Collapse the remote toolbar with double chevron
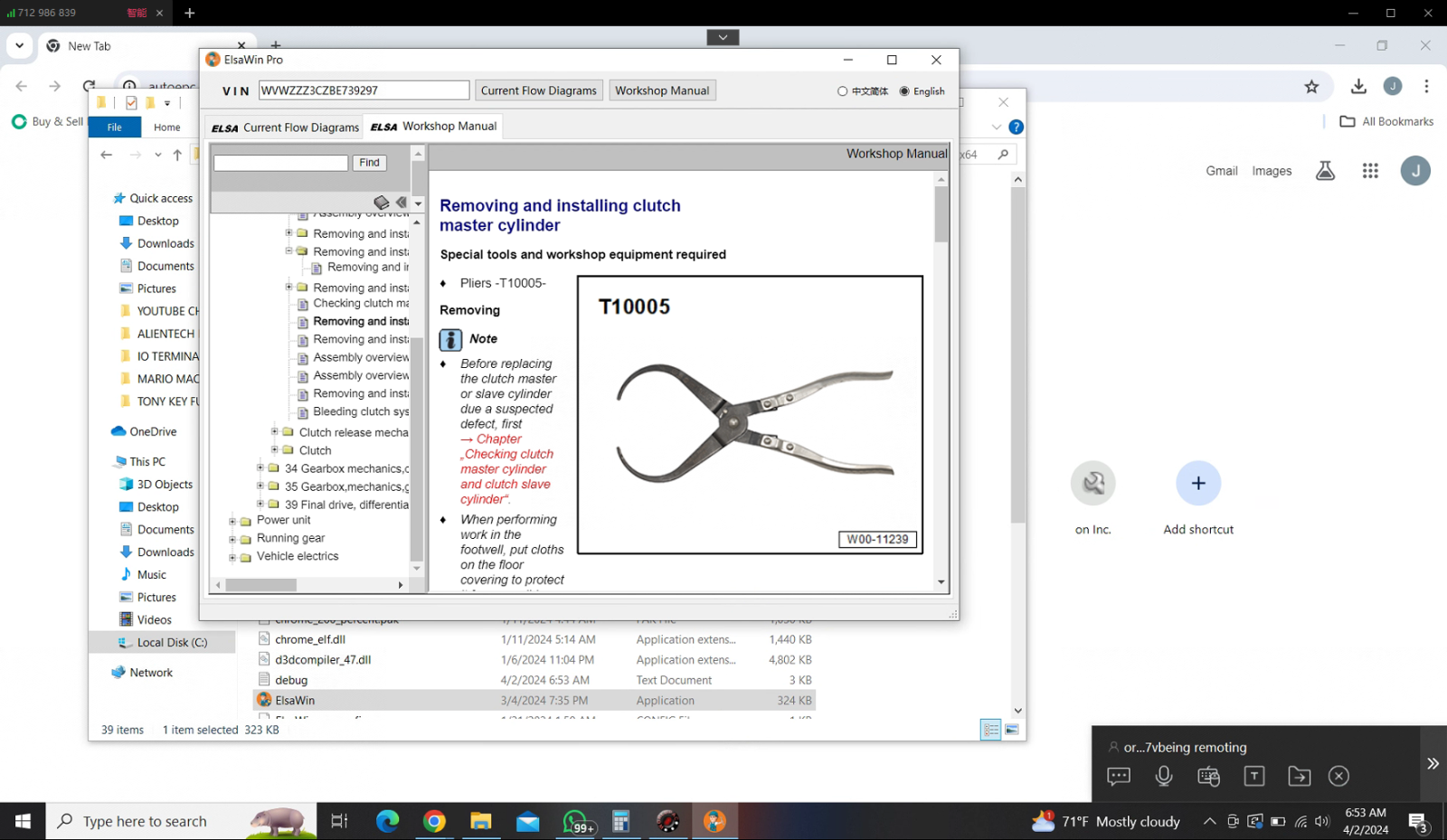Screen dimensions: 1447x840 point(1433,764)
